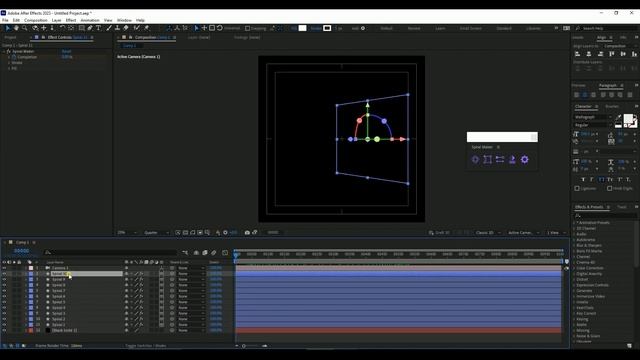Viewport: 640px width, 360px height.
Task: Open the Composition menu
Action: coord(36,20)
